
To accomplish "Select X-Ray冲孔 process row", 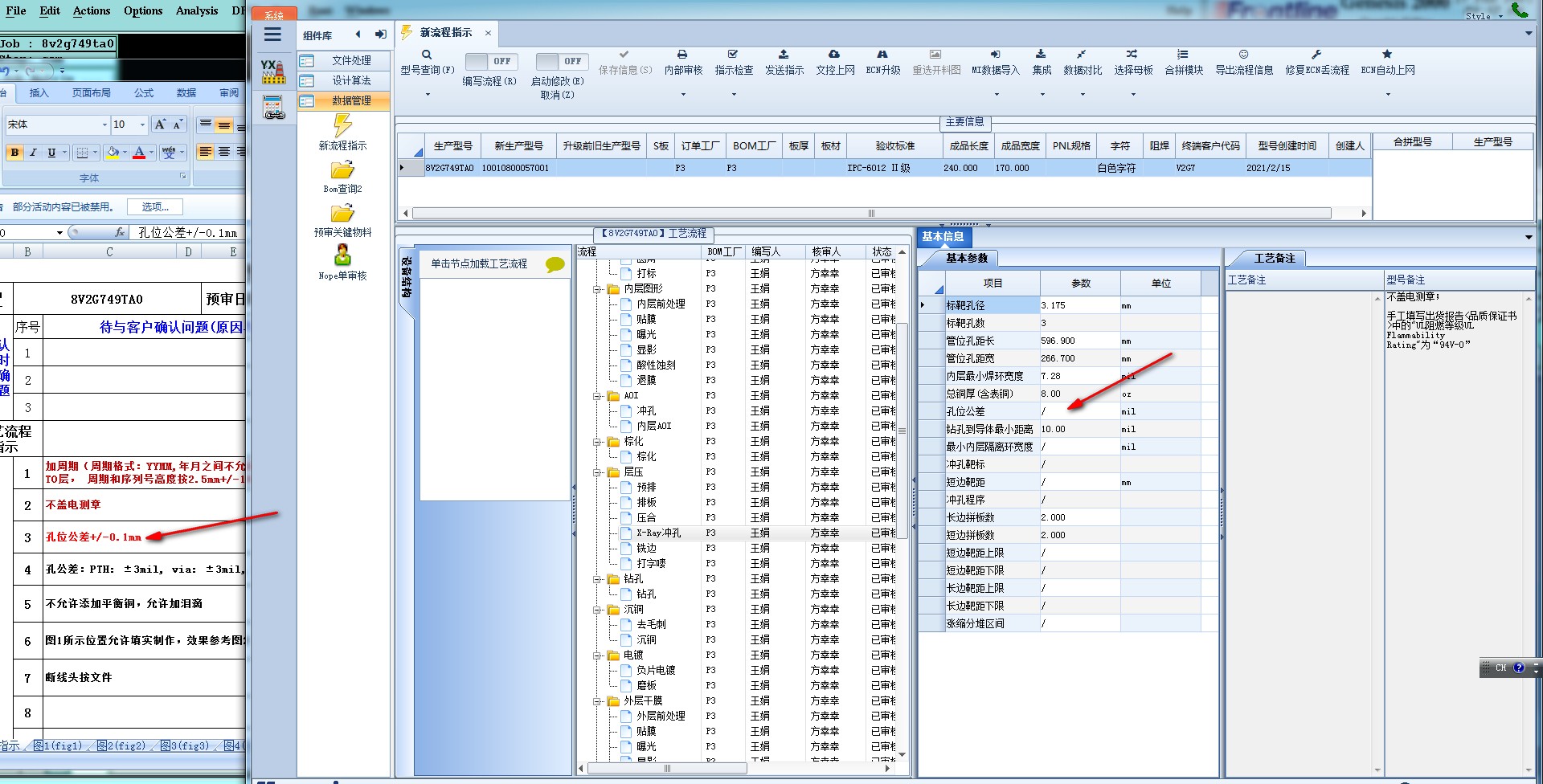I will (743, 533).
